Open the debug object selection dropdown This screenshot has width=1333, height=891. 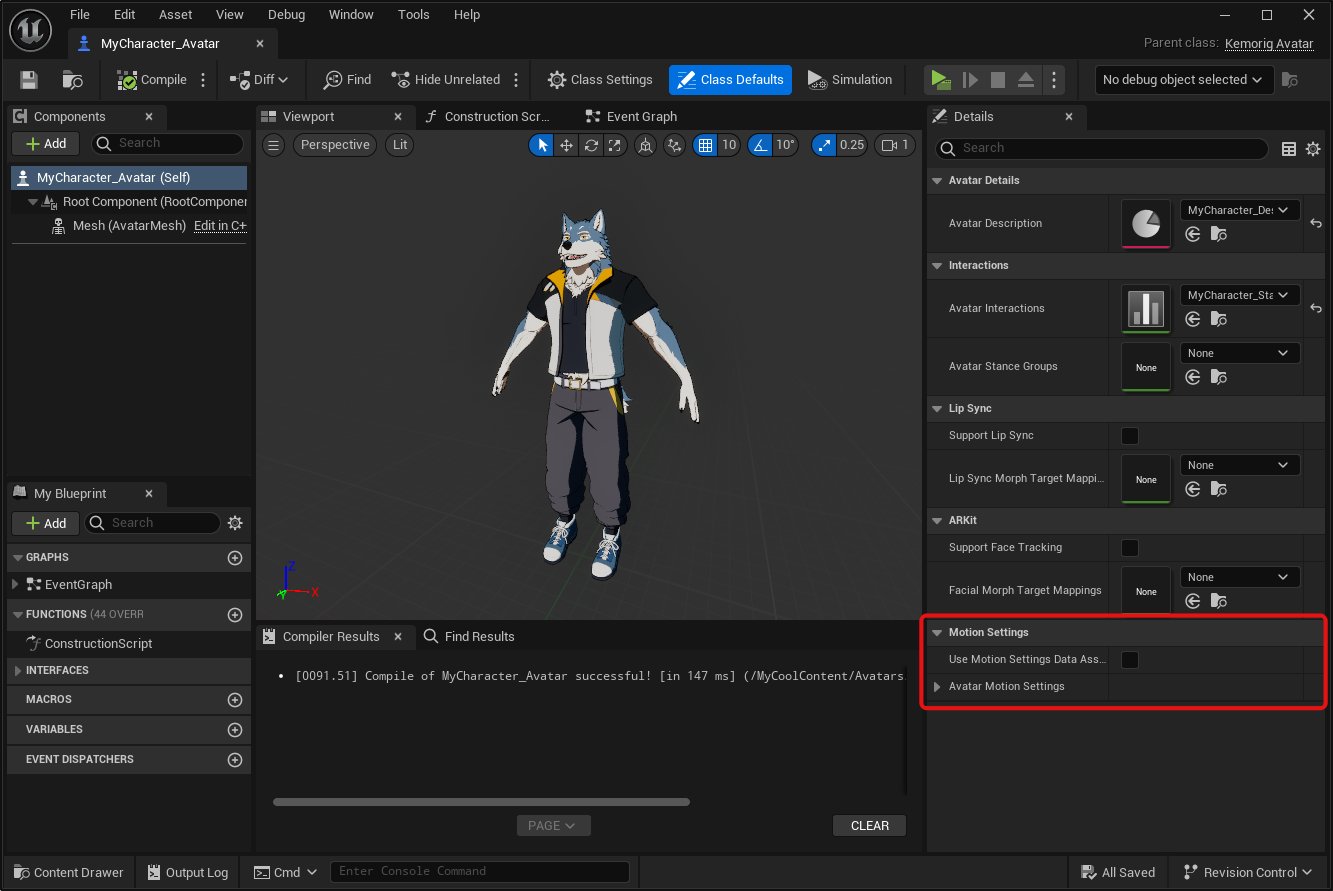pos(1184,80)
